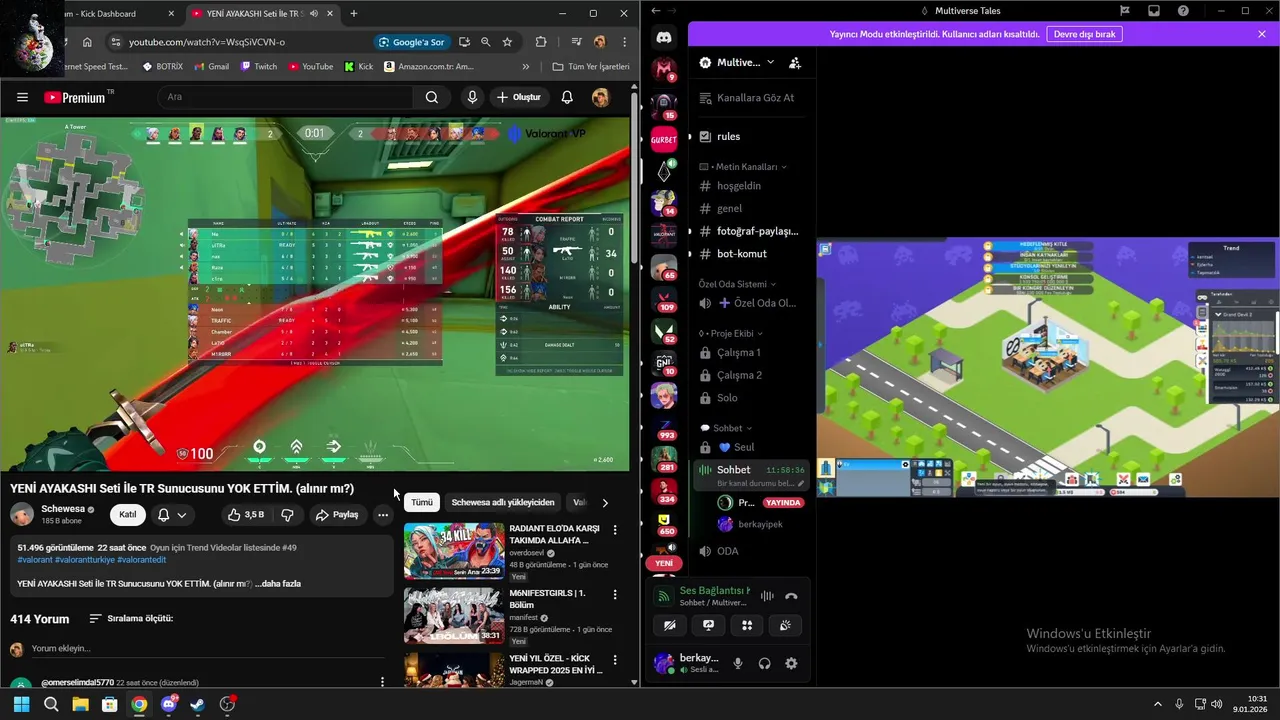Viewport: 1280px width, 720px height.
Task: Dismiss streamer mode banner X
Action: pos(1262,34)
